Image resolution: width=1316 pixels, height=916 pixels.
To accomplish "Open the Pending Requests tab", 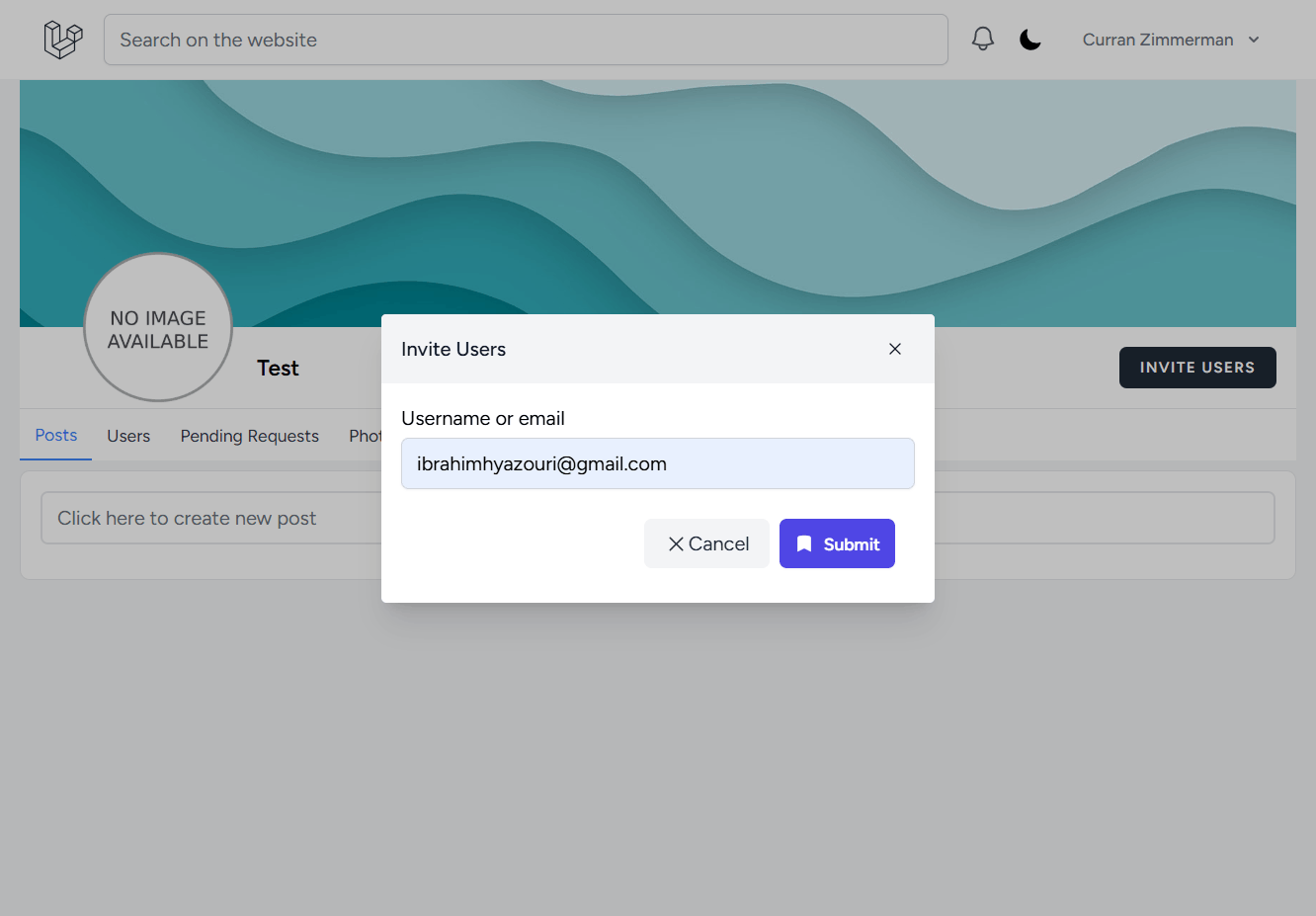I will coord(250,437).
